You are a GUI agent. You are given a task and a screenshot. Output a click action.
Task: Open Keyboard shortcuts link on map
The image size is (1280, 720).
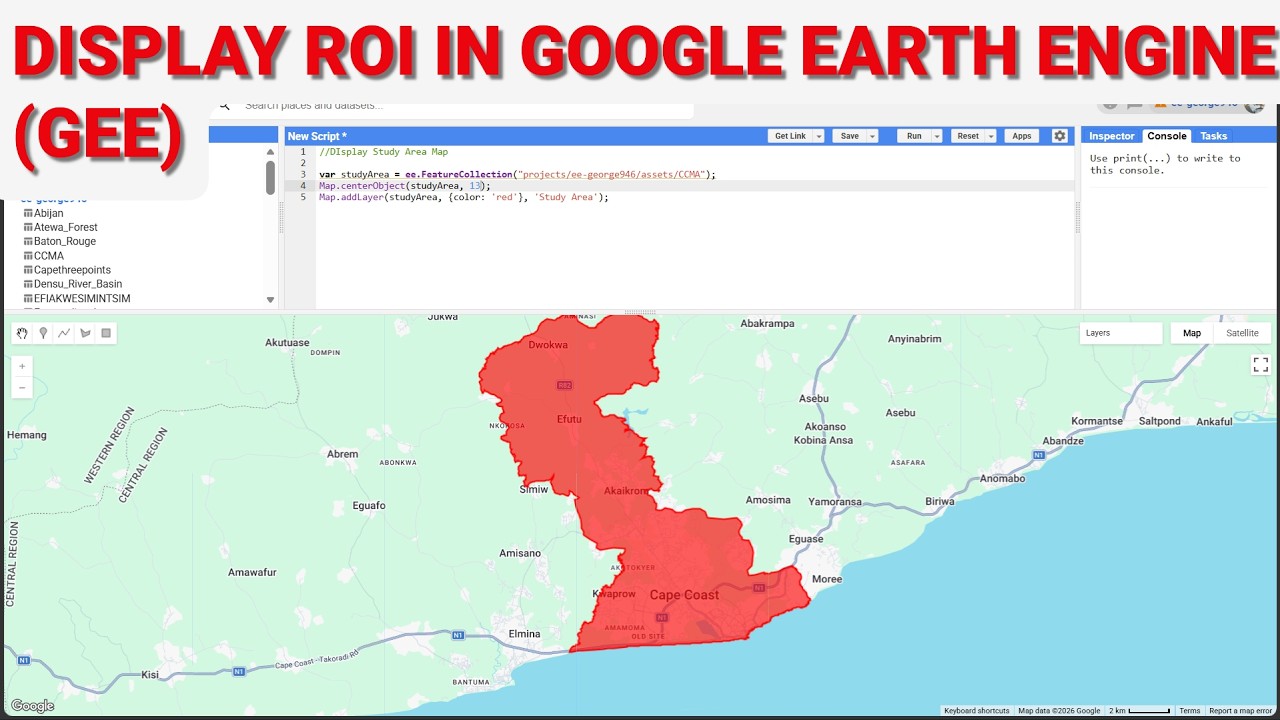tap(977, 711)
